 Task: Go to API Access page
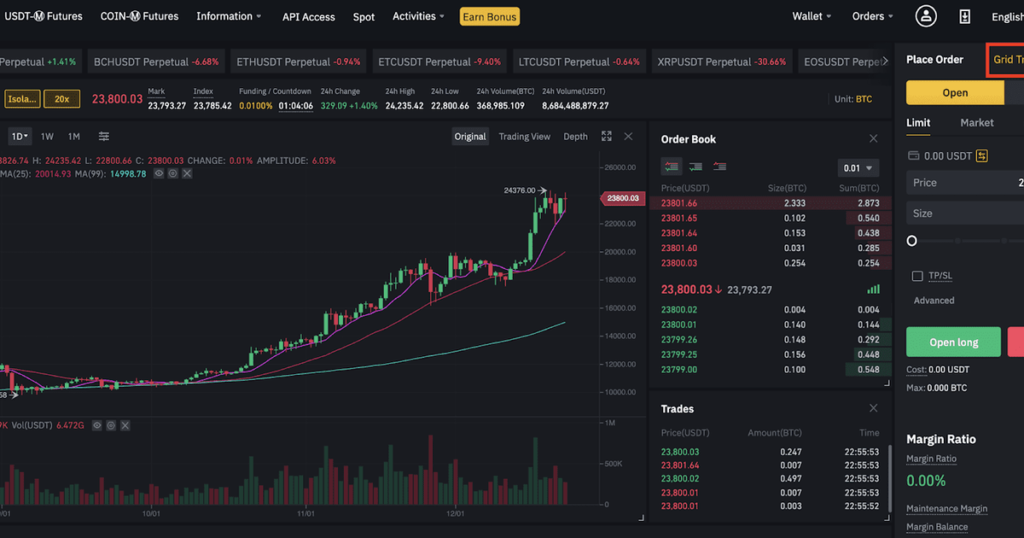tap(308, 17)
